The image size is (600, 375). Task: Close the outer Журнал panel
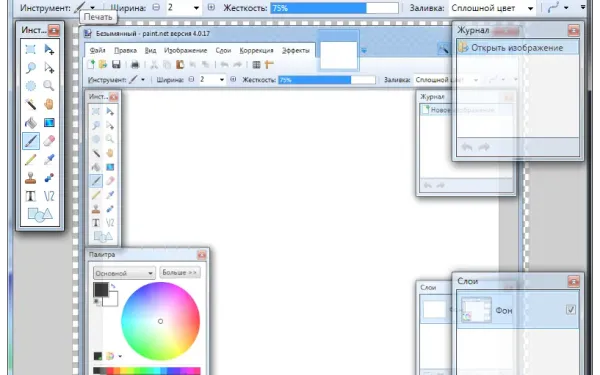[574, 30]
